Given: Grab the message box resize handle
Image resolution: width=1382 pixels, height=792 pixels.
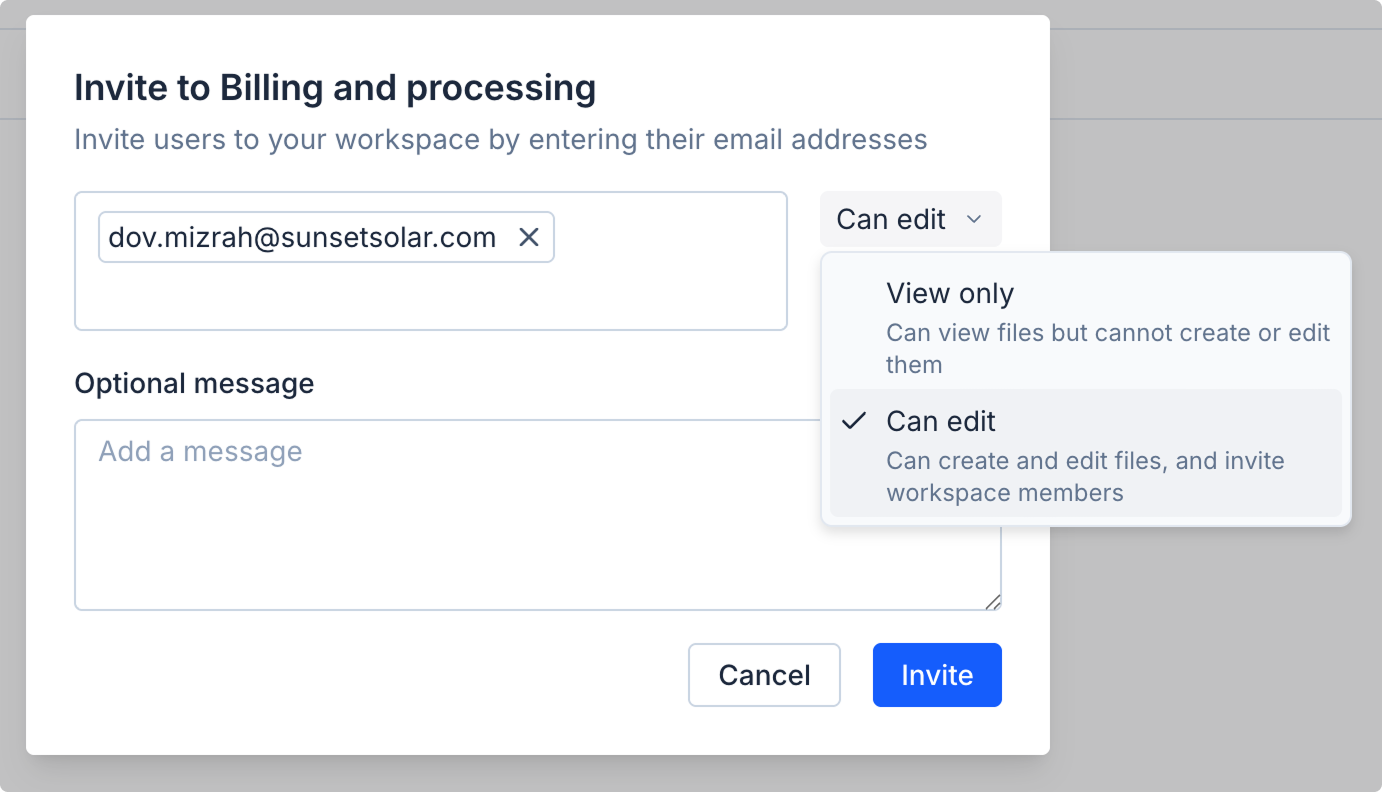Looking at the screenshot, I should click(x=992, y=601).
